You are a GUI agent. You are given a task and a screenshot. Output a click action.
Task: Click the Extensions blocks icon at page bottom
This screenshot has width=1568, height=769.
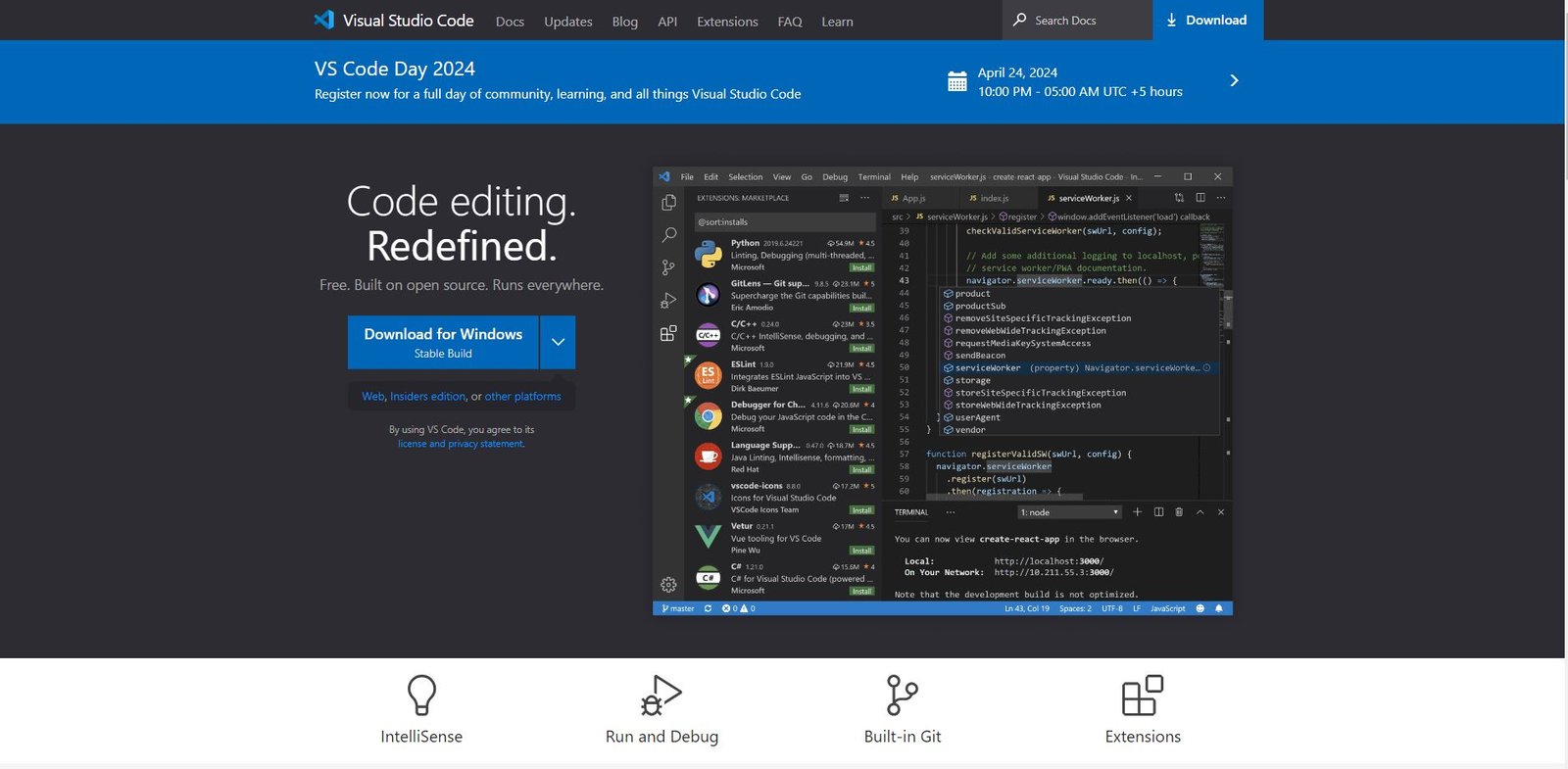click(1143, 696)
